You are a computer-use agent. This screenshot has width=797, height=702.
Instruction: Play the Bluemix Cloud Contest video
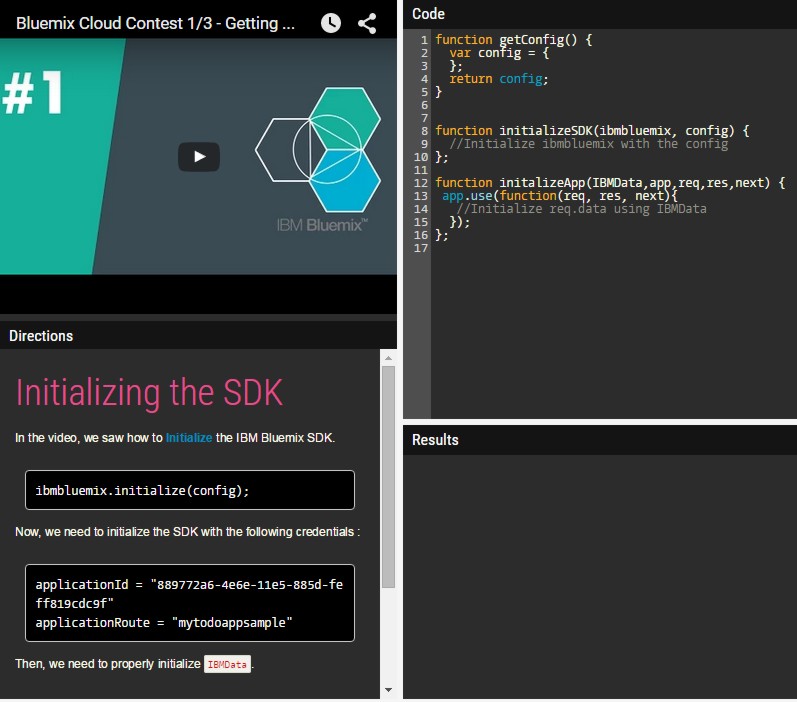click(199, 157)
